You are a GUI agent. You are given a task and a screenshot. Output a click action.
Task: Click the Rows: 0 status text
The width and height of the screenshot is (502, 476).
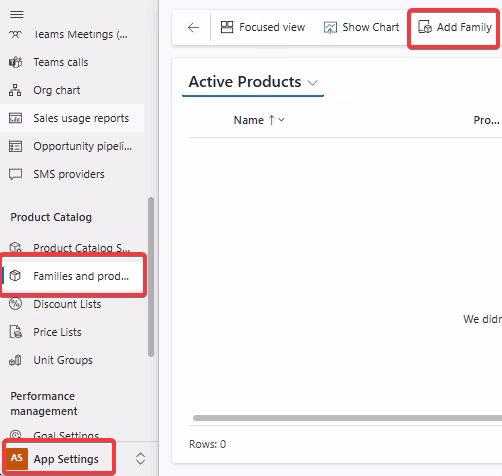tap(207, 444)
